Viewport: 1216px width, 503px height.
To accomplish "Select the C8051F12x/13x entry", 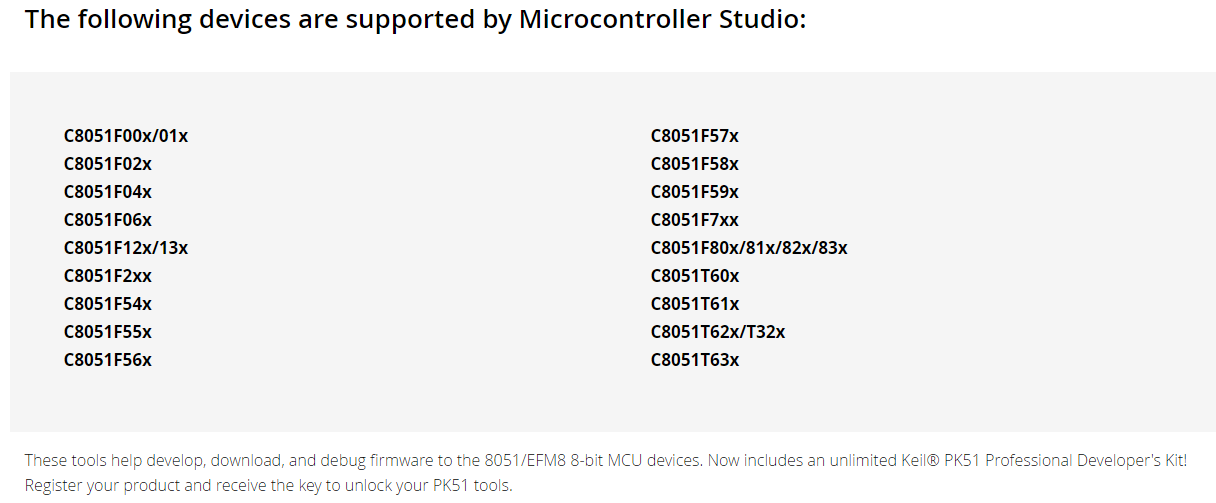I will [x=126, y=248].
